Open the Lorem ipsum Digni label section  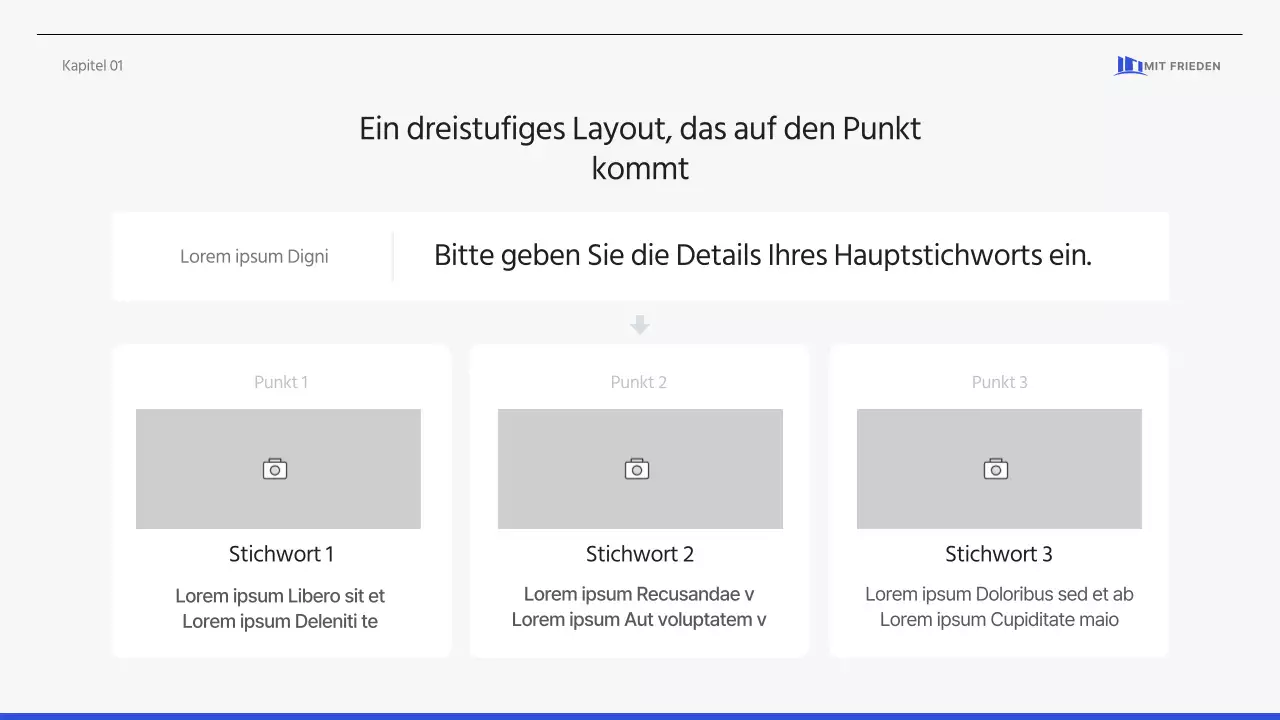tap(254, 256)
